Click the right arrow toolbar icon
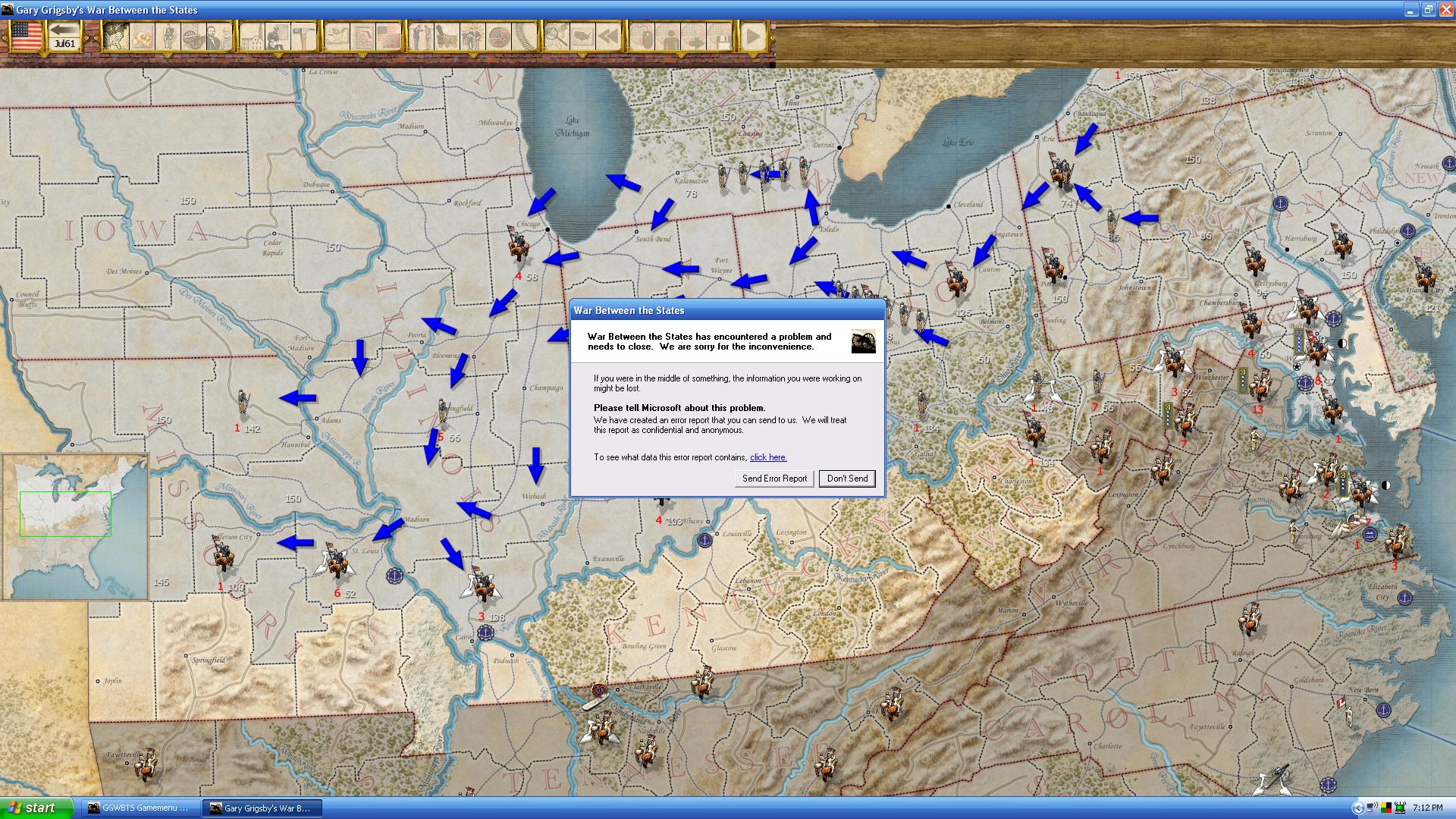 [x=693, y=36]
